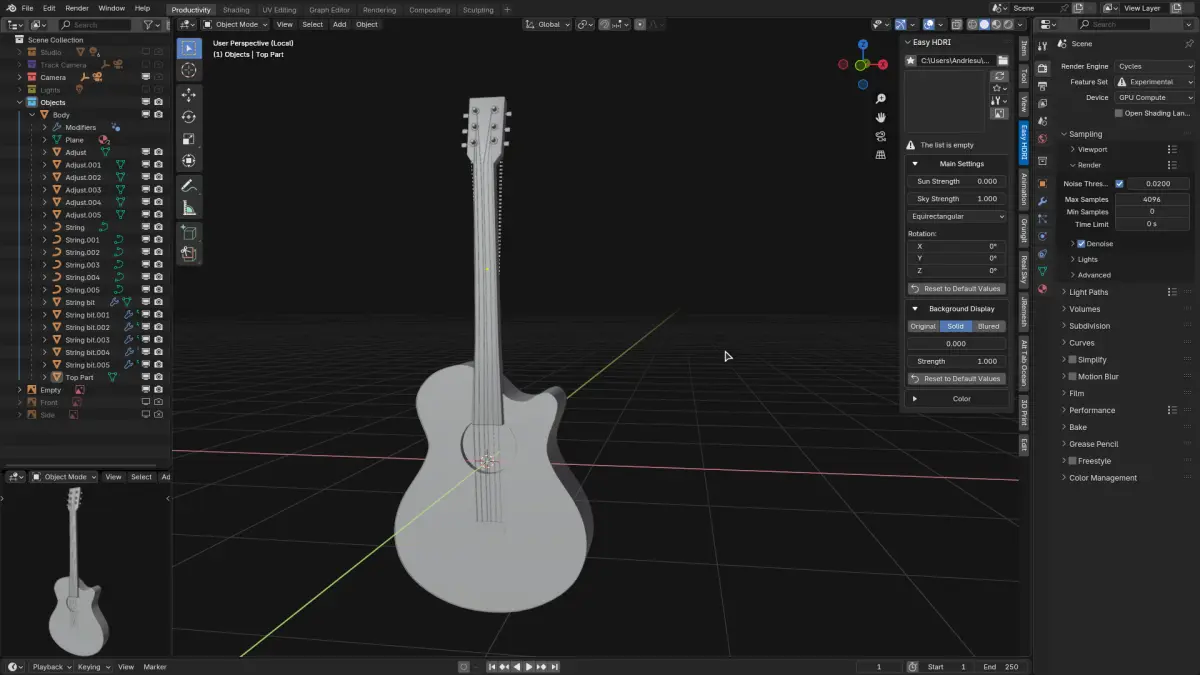Open the Feature Set dropdown
The height and width of the screenshot is (675, 1200).
click(1154, 82)
